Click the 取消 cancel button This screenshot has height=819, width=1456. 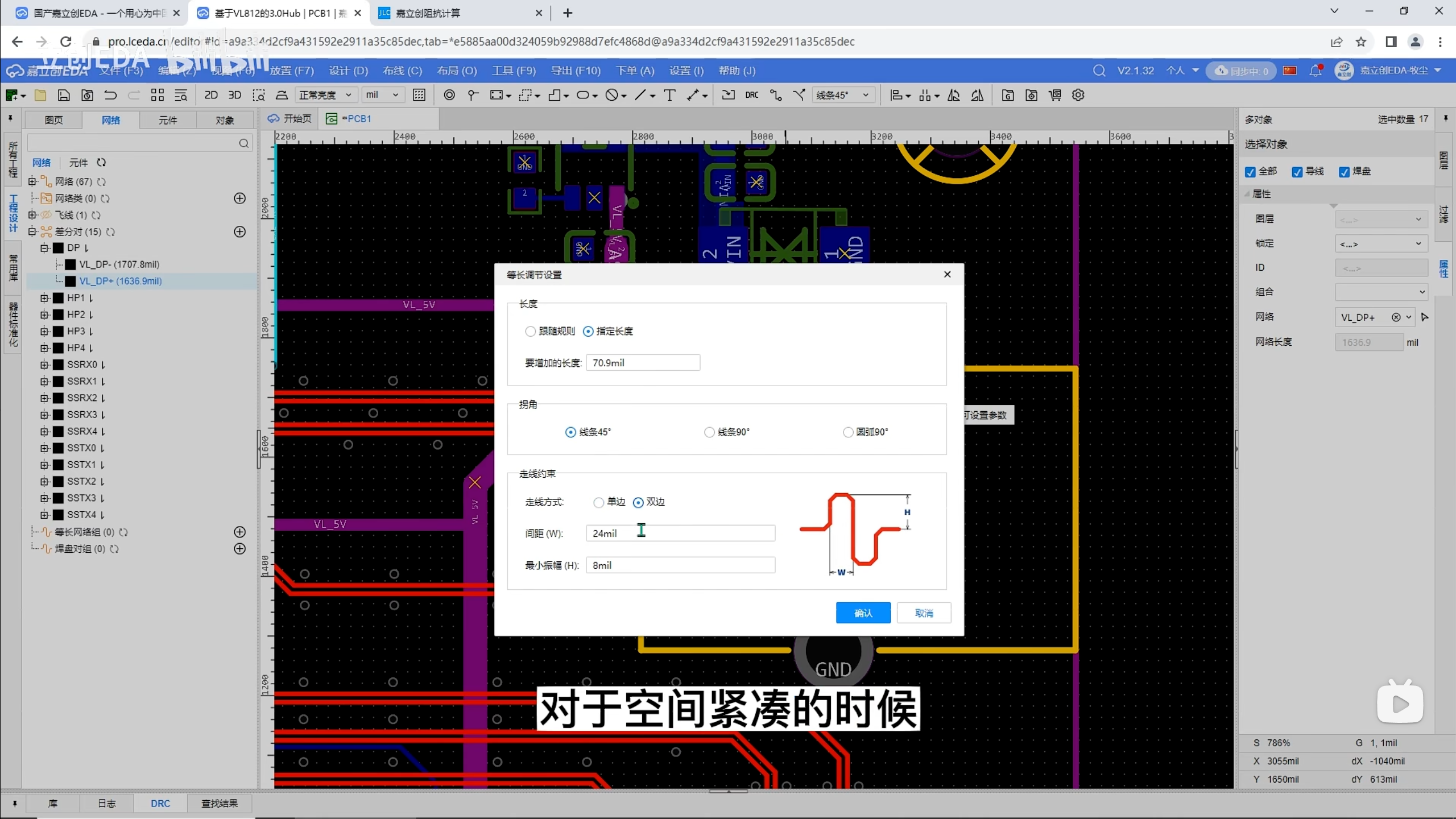click(x=924, y=613)
